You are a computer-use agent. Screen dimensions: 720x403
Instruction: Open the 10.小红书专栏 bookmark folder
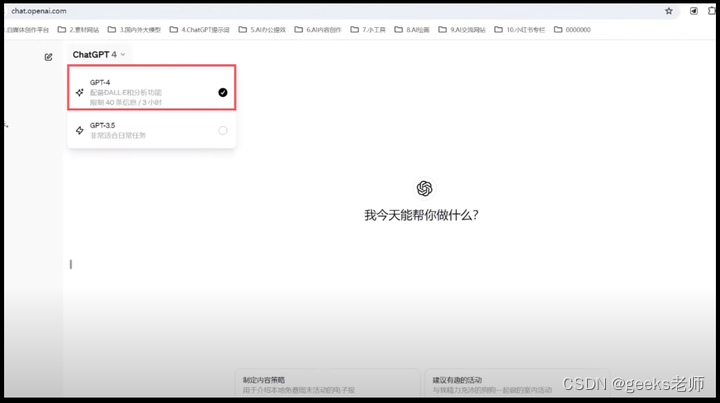[x=520, y=30]
